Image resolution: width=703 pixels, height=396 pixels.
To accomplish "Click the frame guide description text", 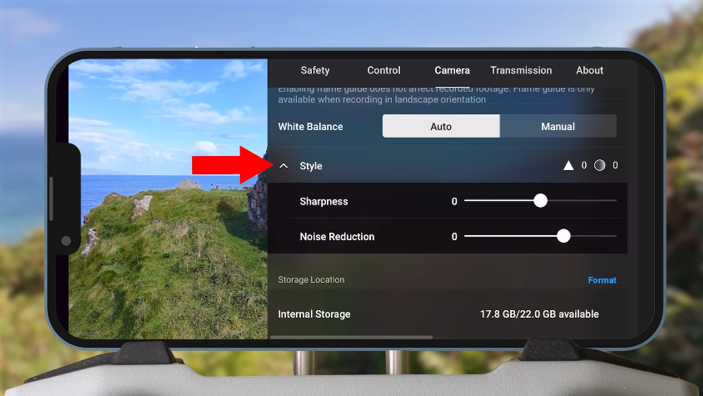I will pos(436,94).
